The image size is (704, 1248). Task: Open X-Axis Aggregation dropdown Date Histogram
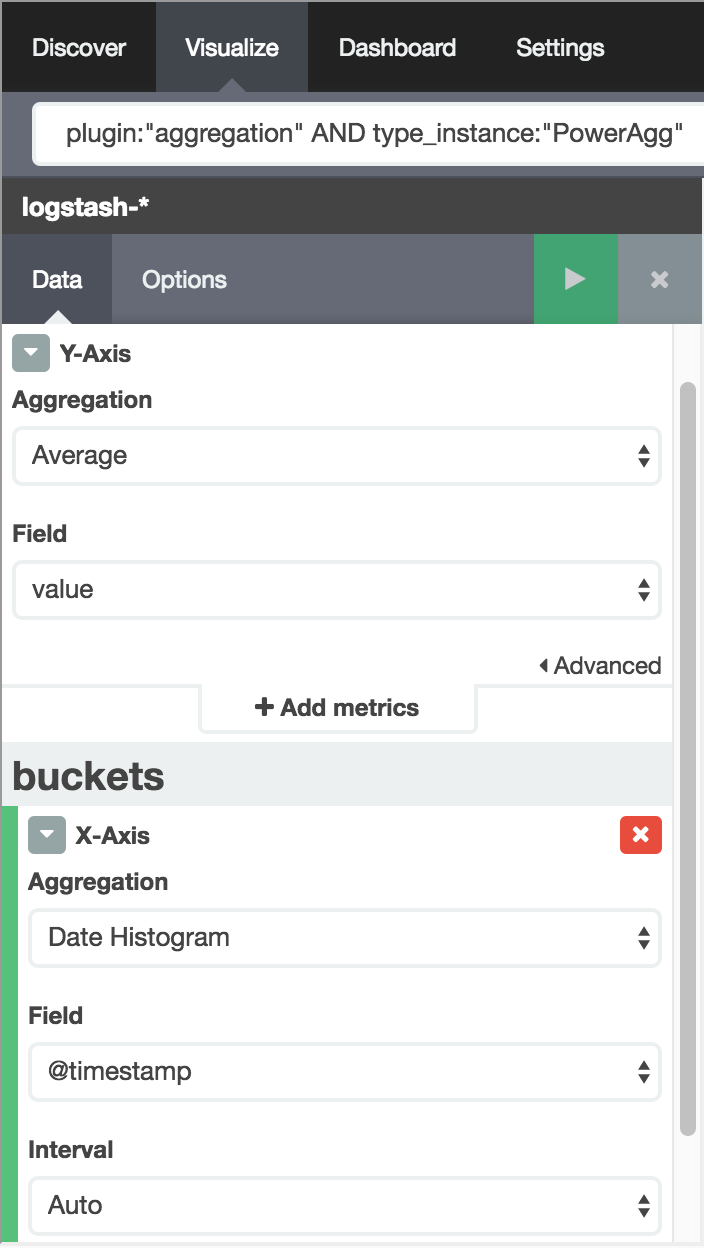pos(345,938)
